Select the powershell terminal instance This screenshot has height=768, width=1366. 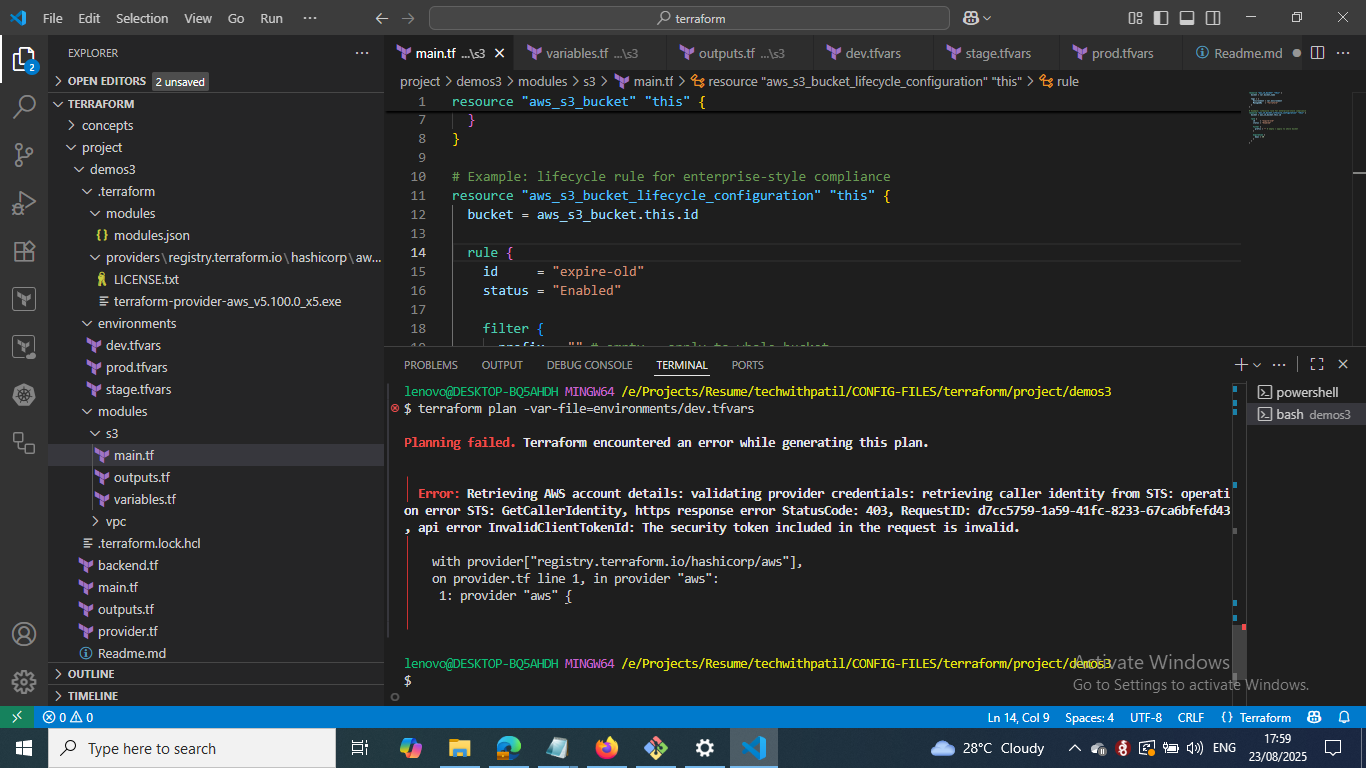click(1306, 392)
